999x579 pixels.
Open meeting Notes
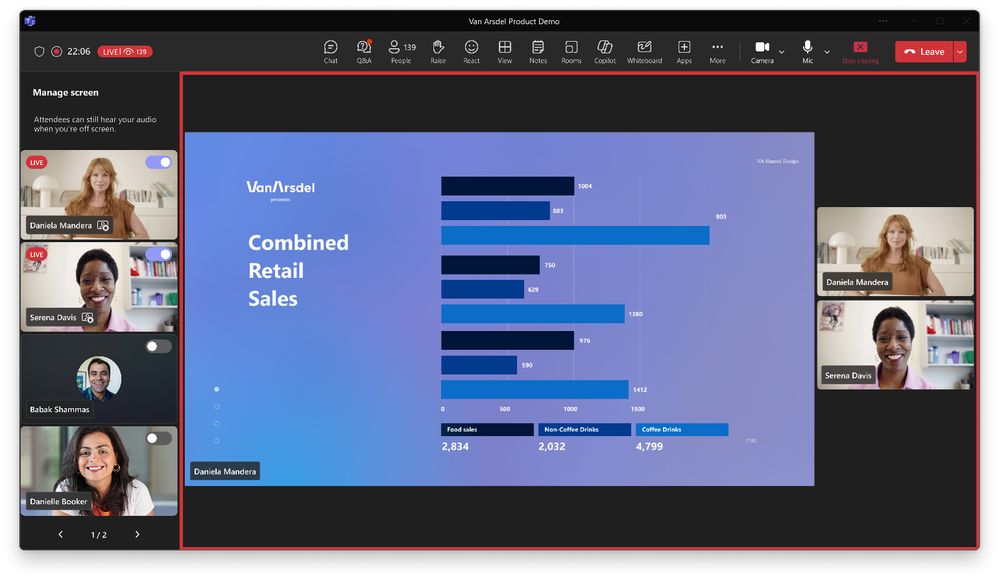tap(538, 52)
